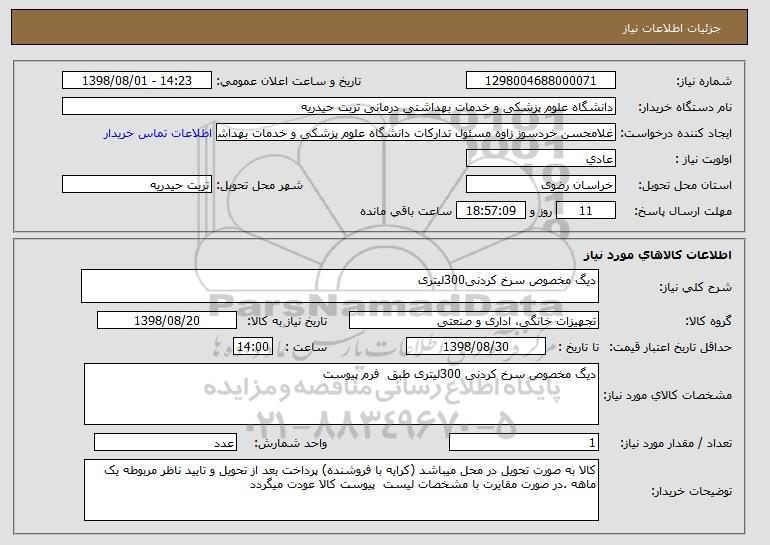The height and width of the screenshot is (545, 770).
Task: Click the تعداد / مقدار مورد نیاز label
Action: 676,443
